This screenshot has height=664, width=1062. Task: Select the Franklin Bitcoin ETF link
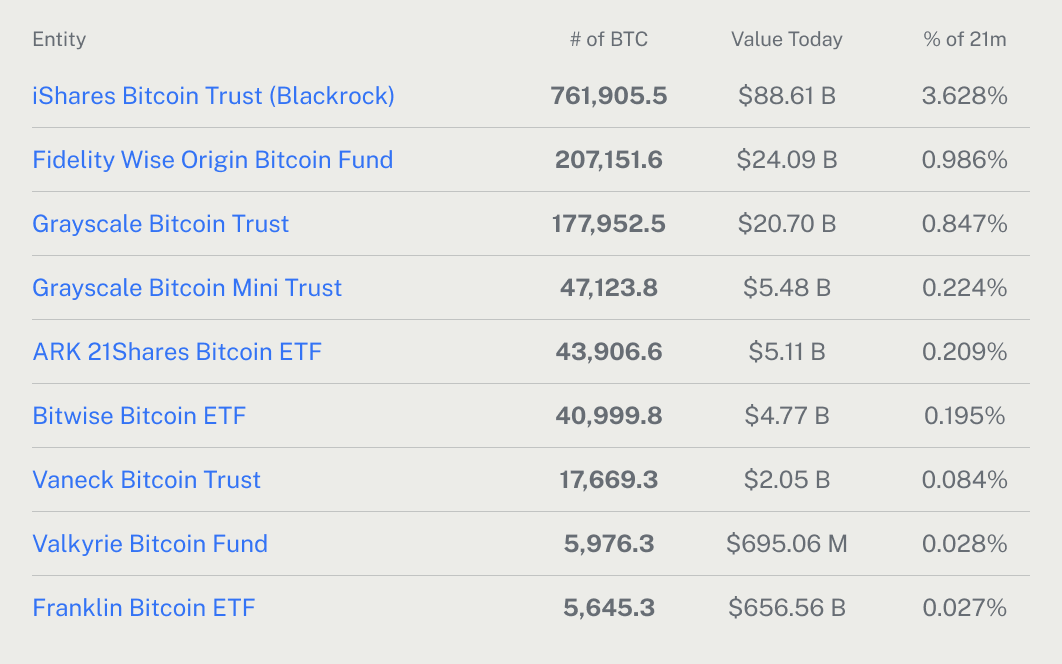(143, 608)
